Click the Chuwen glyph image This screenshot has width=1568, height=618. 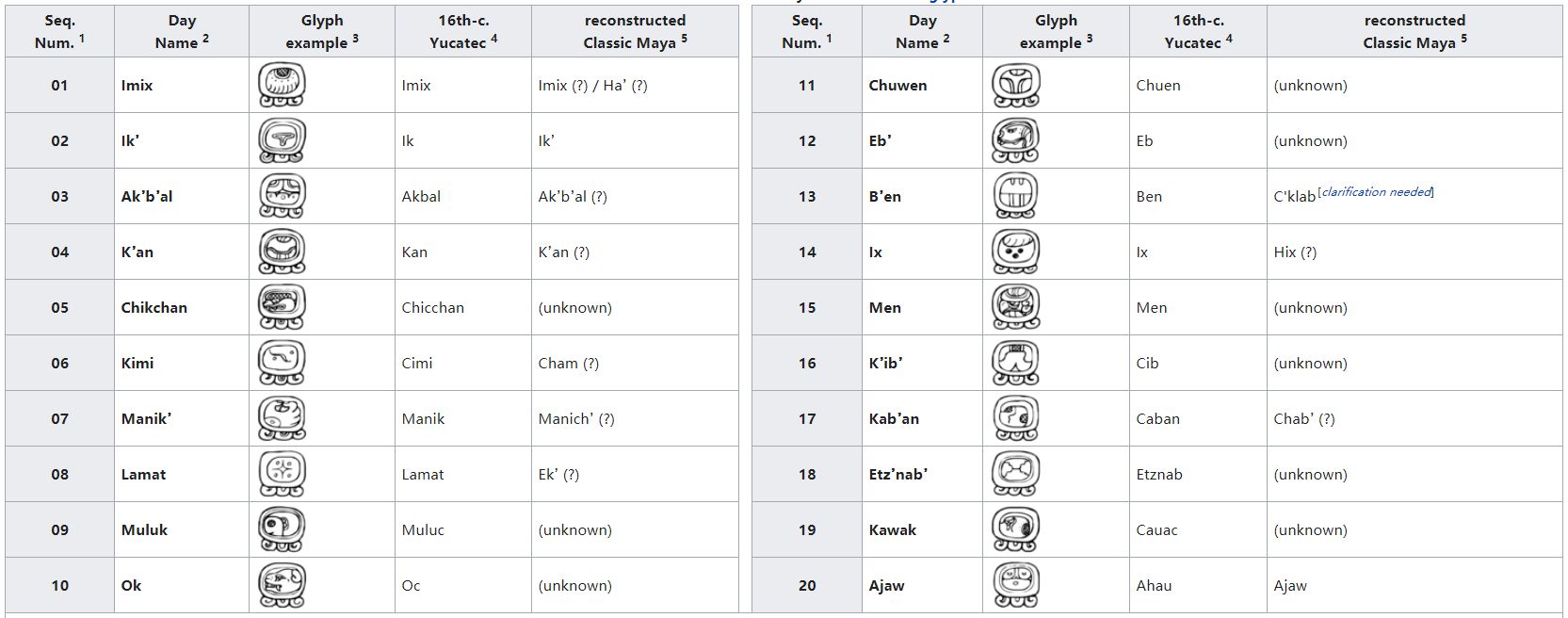pyautogui.click(x=1015, y=86)
